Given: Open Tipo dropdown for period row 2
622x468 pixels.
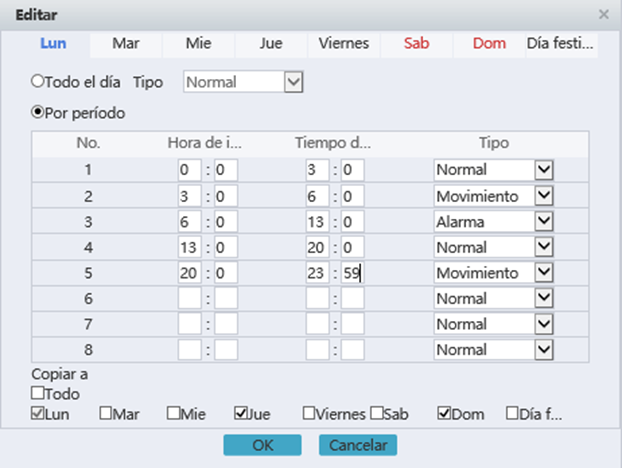Looking at the screenshot, I should [x=544, y=197].
